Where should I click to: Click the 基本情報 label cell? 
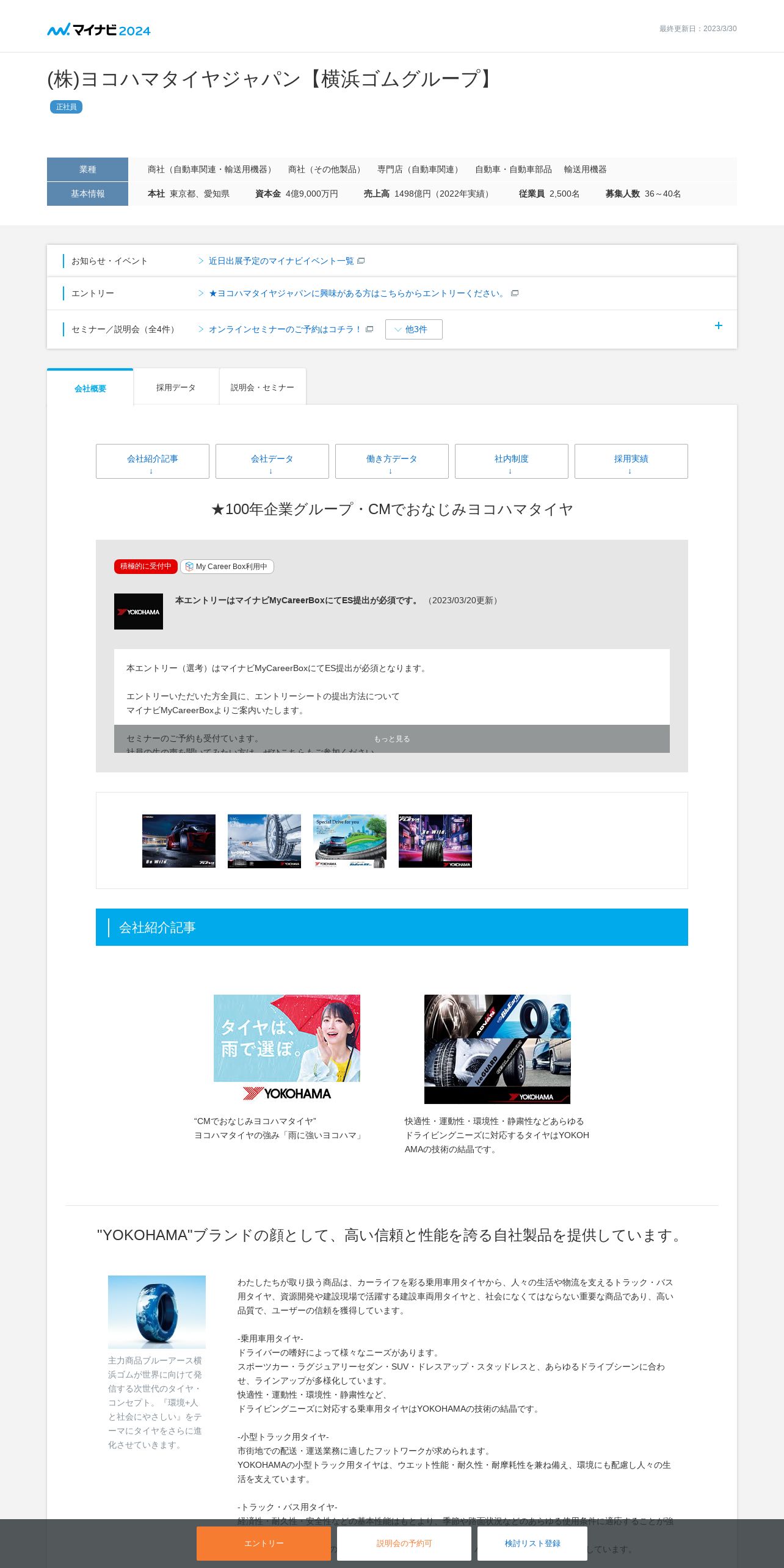(87, 194)
